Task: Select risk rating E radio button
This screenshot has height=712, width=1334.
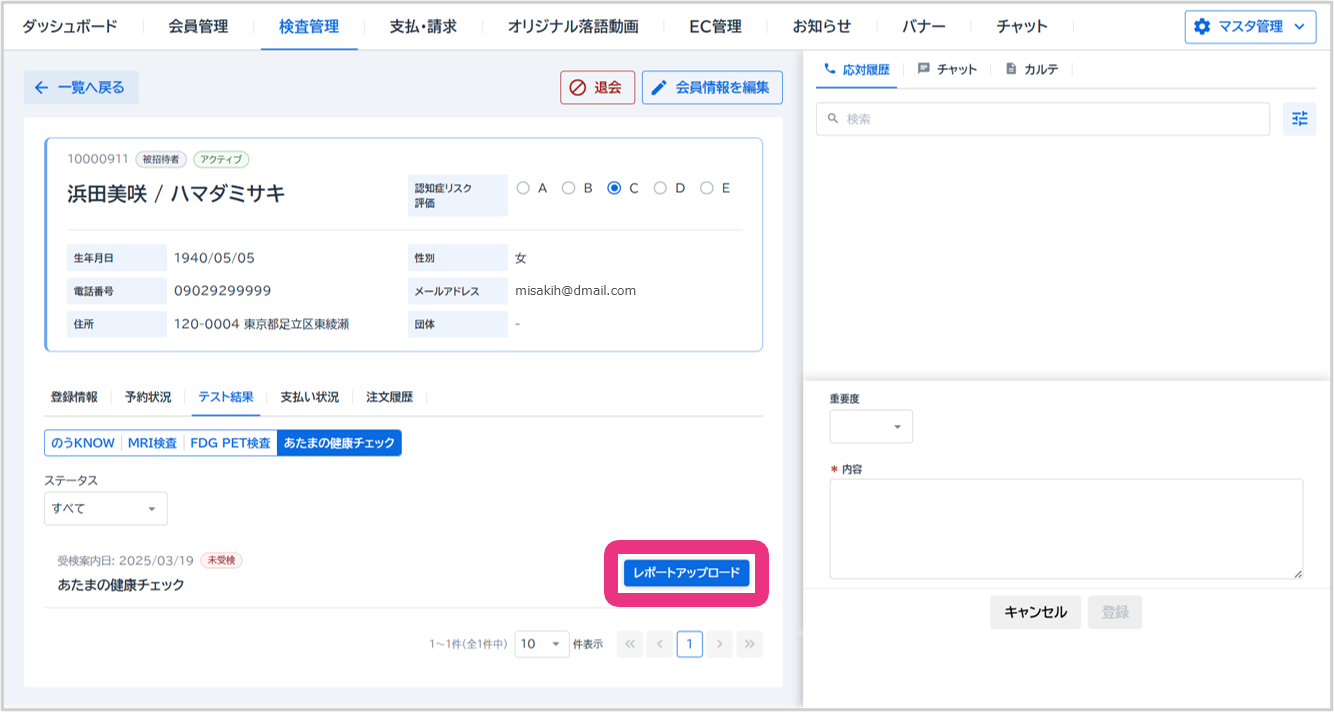Action: coord(707,188)
